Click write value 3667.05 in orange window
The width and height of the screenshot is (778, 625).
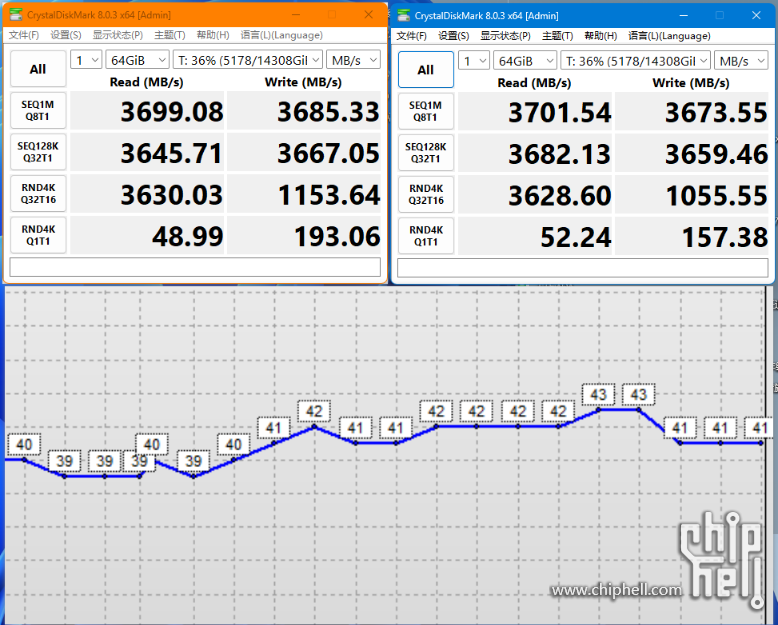[x=304, y=152]
